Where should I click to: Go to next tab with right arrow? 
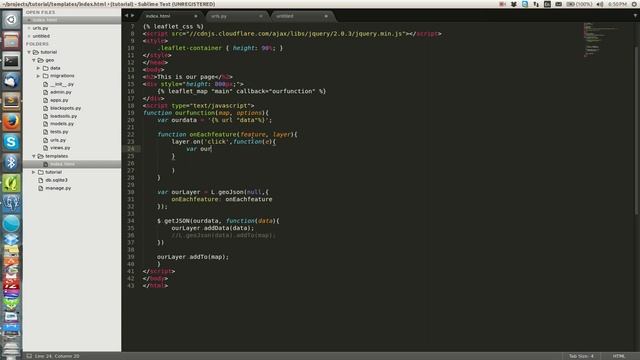click(x=132, y=16)
